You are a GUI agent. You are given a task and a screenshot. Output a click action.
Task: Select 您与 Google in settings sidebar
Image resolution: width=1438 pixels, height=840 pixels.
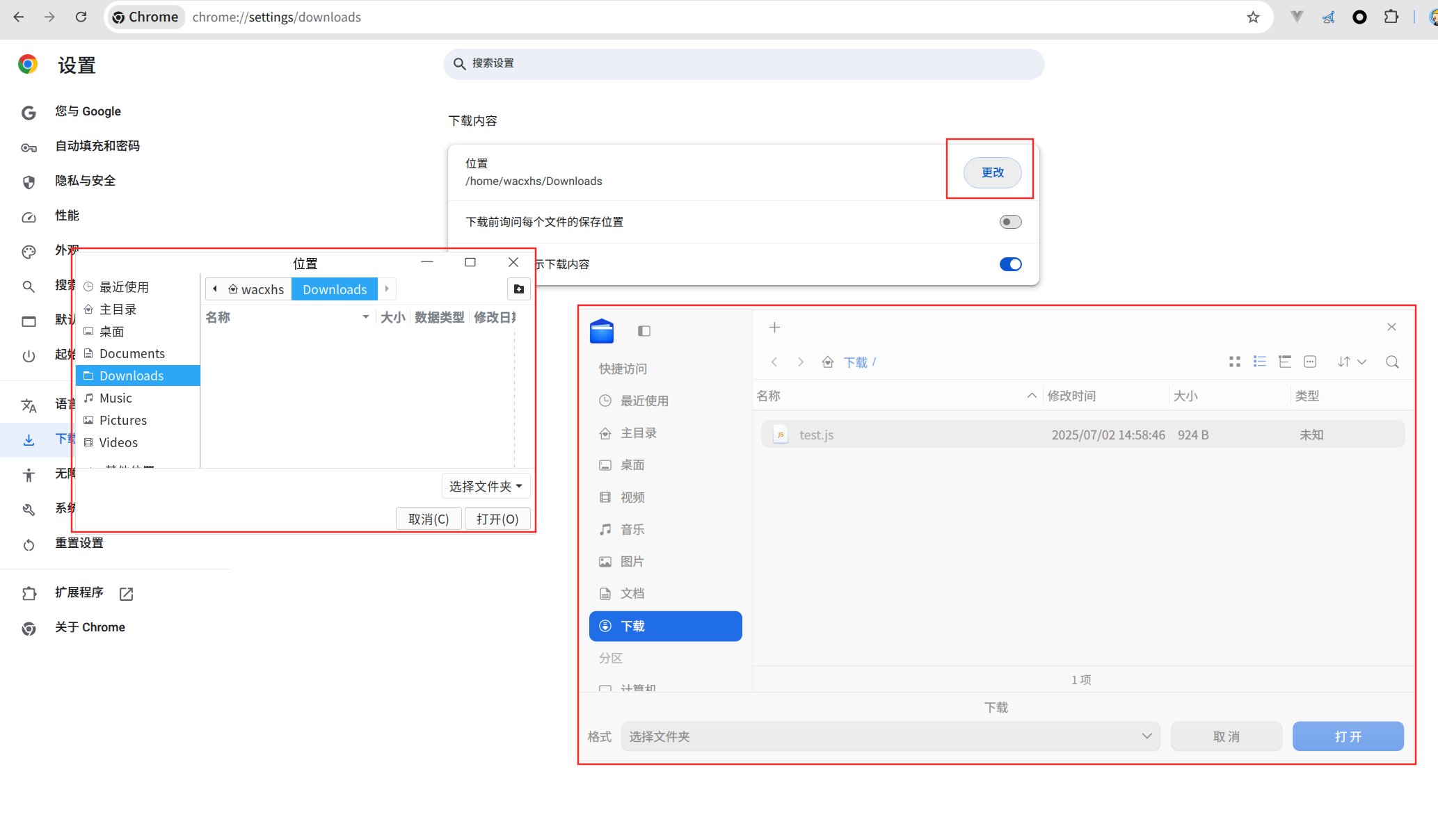pyautogui.click(x=88, y=111)
